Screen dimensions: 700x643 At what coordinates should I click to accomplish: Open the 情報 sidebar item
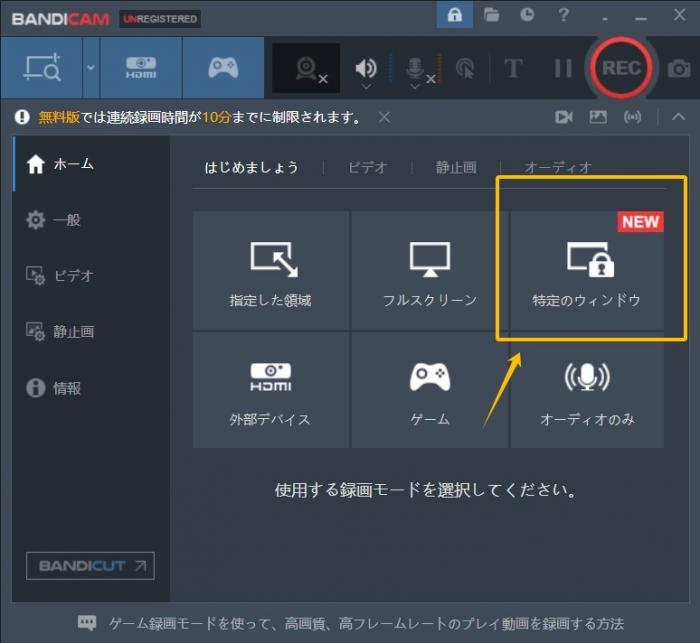pyautogui.click(x=91, y=388)
